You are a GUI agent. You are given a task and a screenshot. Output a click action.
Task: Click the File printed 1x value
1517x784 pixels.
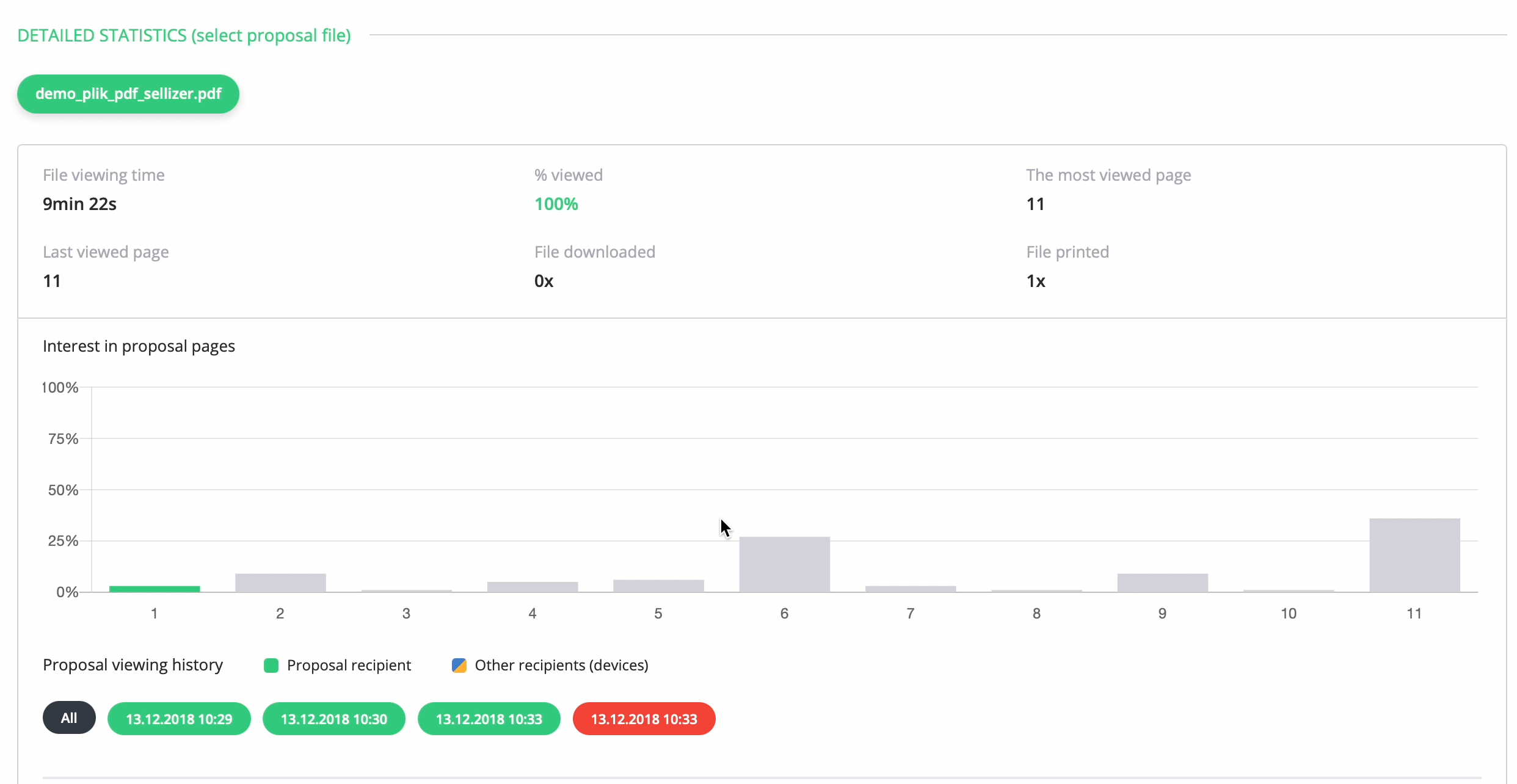click(1036, 281)
